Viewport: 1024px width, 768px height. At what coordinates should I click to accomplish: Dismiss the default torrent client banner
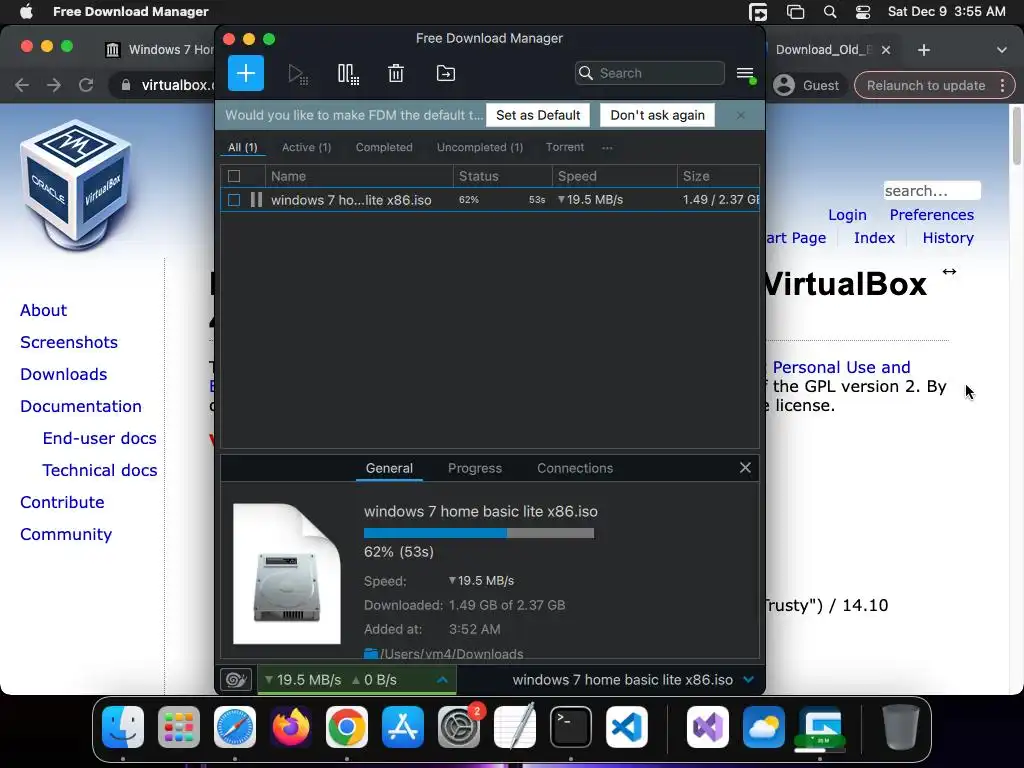(x=740, y=115)
